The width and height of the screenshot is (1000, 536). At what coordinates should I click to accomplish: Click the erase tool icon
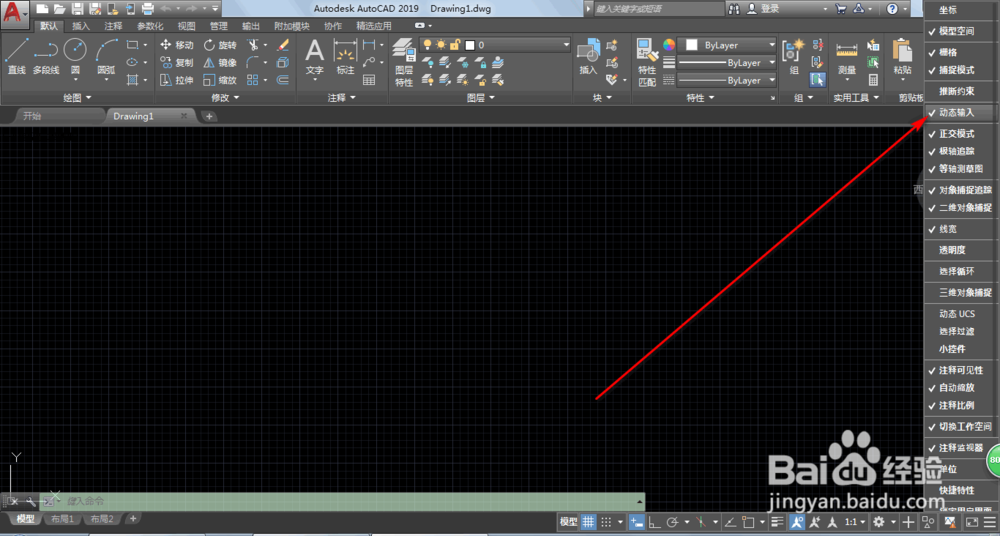coord(283,45)
